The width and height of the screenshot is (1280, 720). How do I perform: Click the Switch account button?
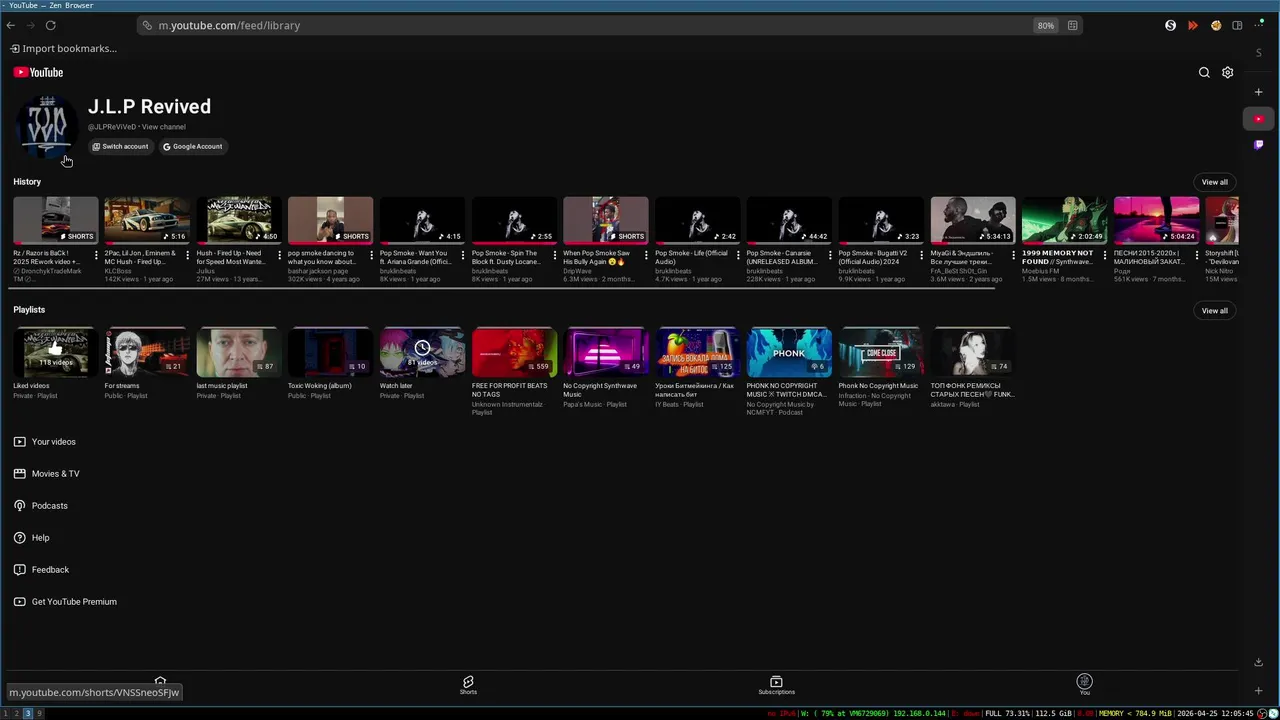pos(120,146)
